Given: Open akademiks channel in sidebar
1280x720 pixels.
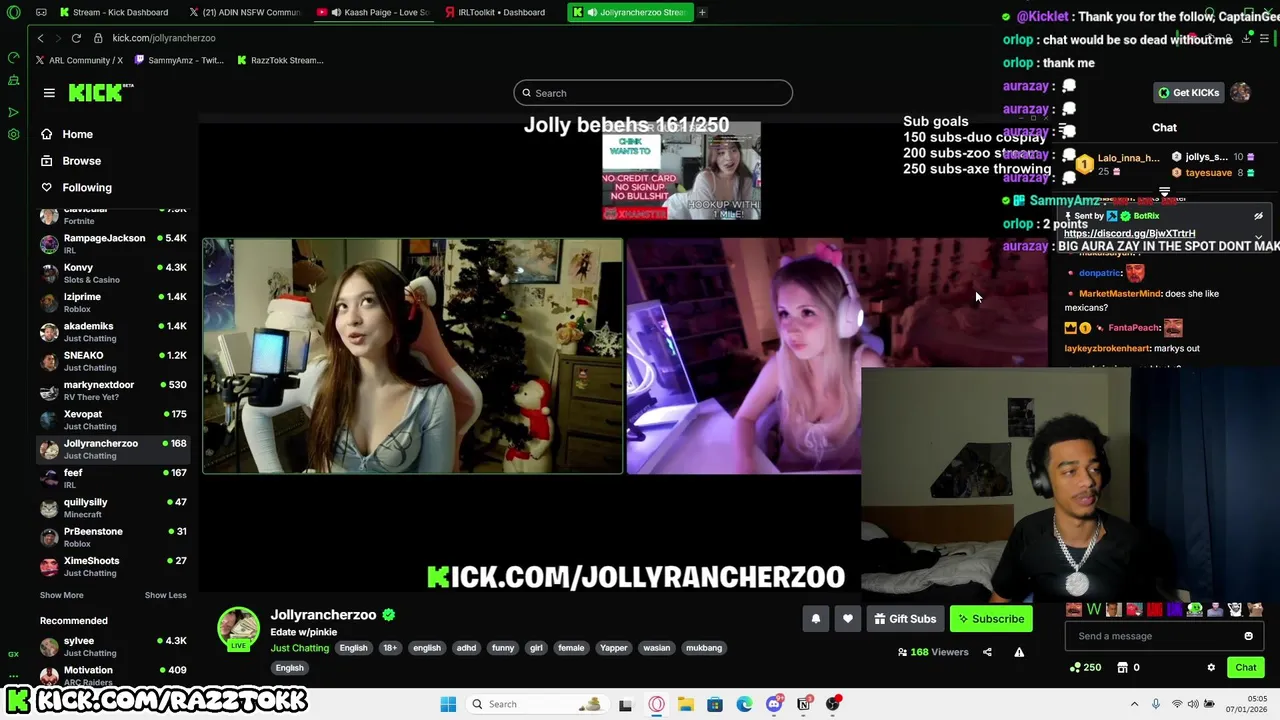Looking at the screenshot, I should pos(112,332).
